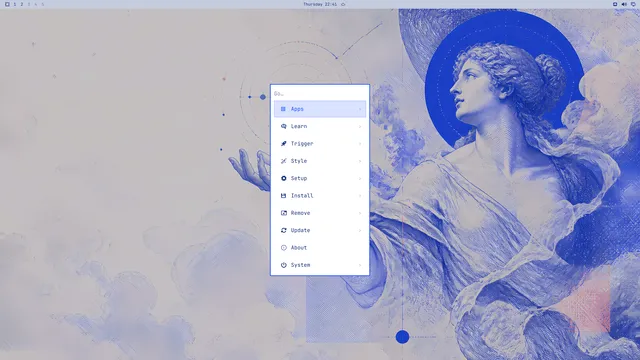The height and width of the screenshot is (360, 640).
Task: Click the power icon beside System
Action: (283, 265)
